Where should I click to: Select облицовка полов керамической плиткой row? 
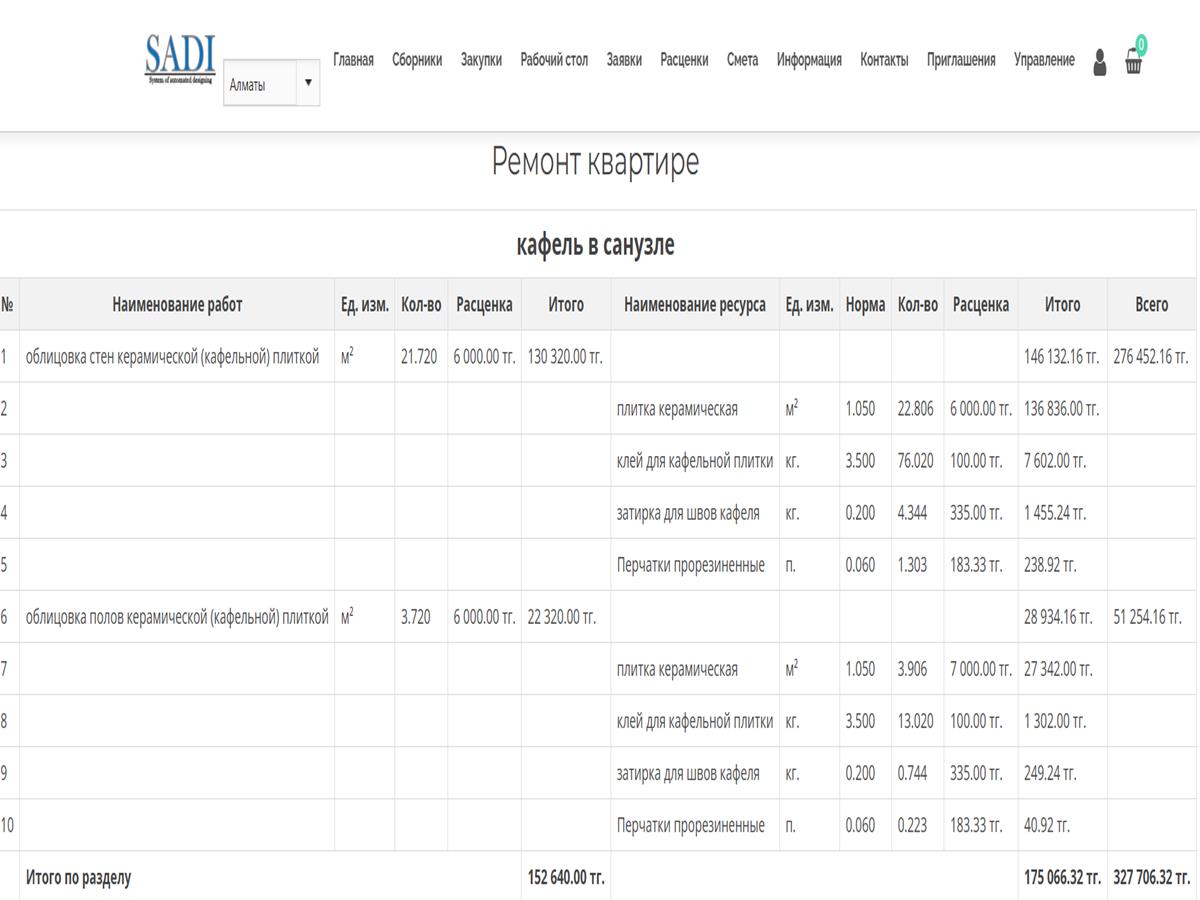point(177,617)
